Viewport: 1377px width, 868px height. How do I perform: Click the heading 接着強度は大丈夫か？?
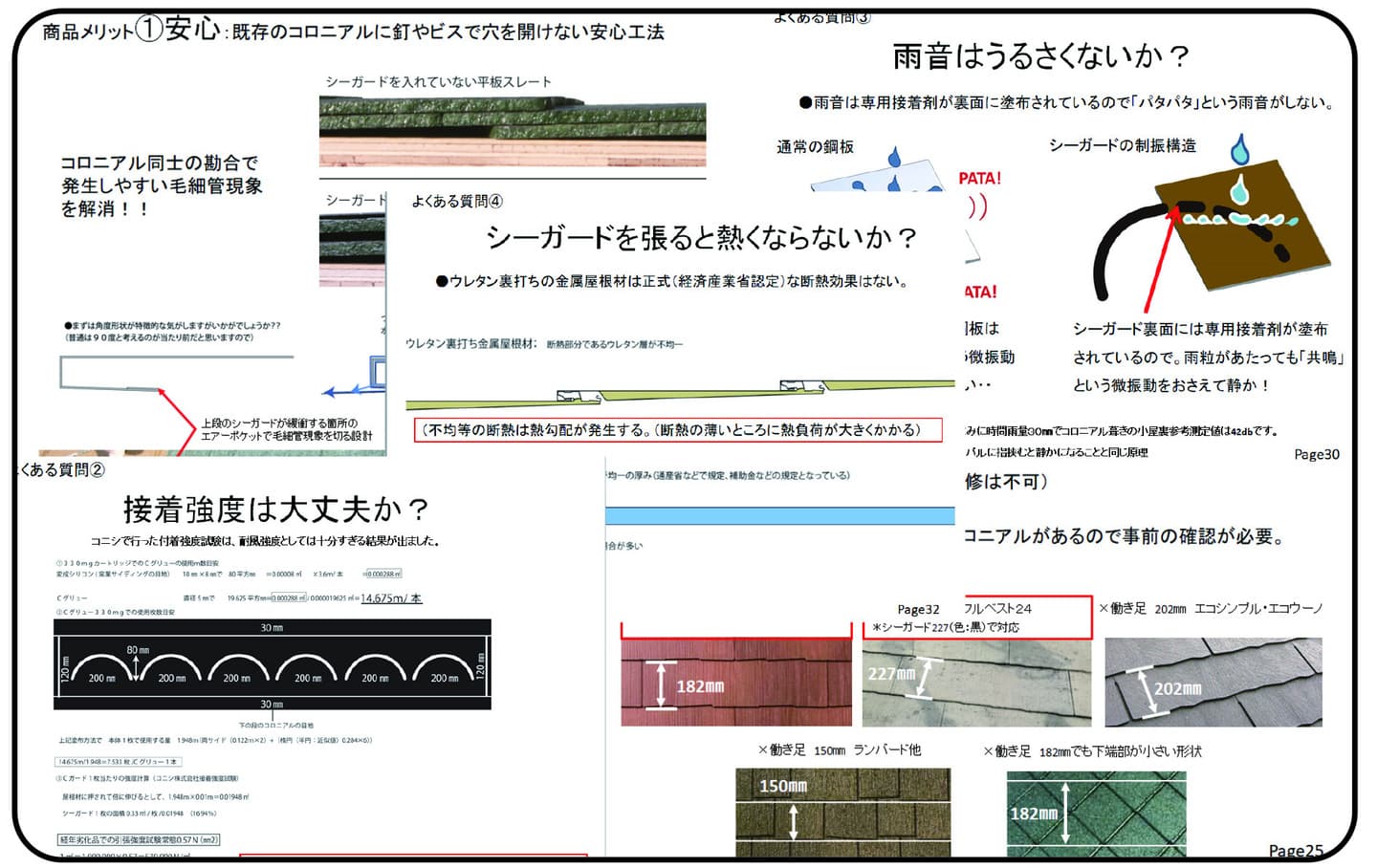tap(275, 510)
